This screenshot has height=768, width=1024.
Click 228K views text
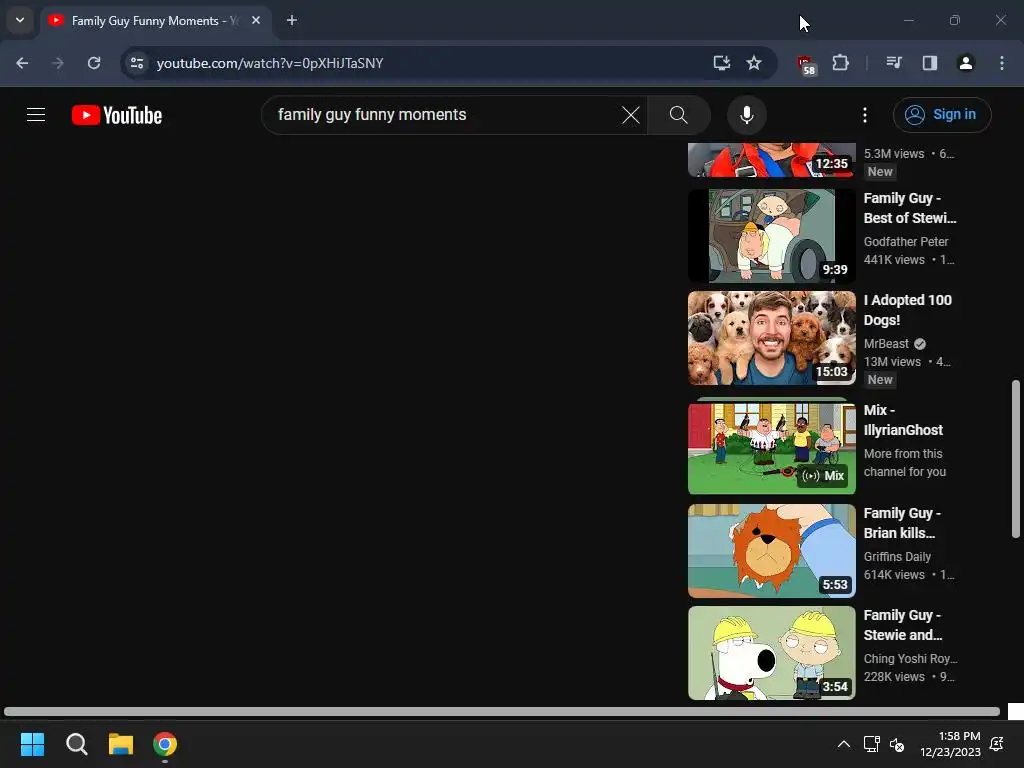coord(894,677)
